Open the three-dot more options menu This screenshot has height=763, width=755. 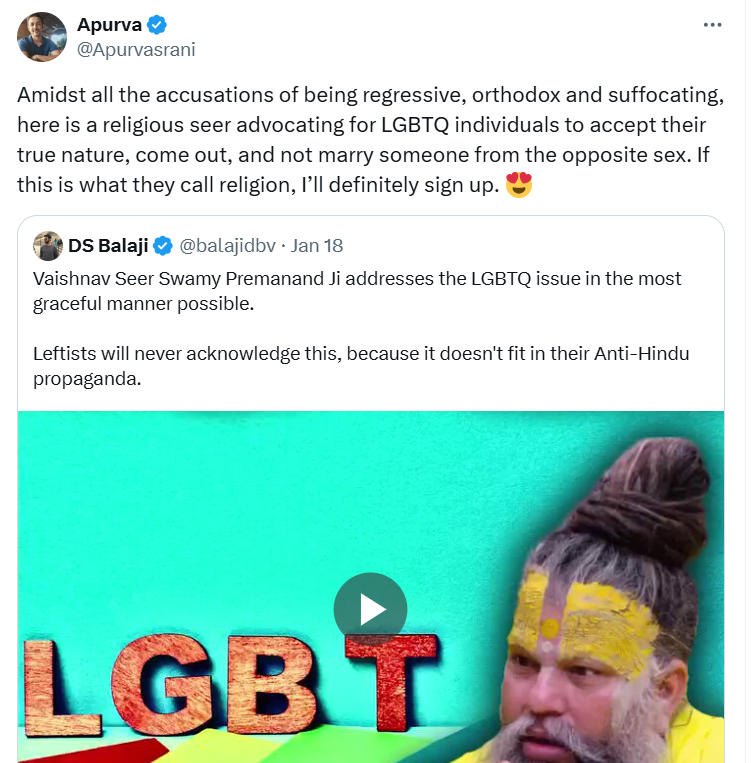tap(712, 25)
